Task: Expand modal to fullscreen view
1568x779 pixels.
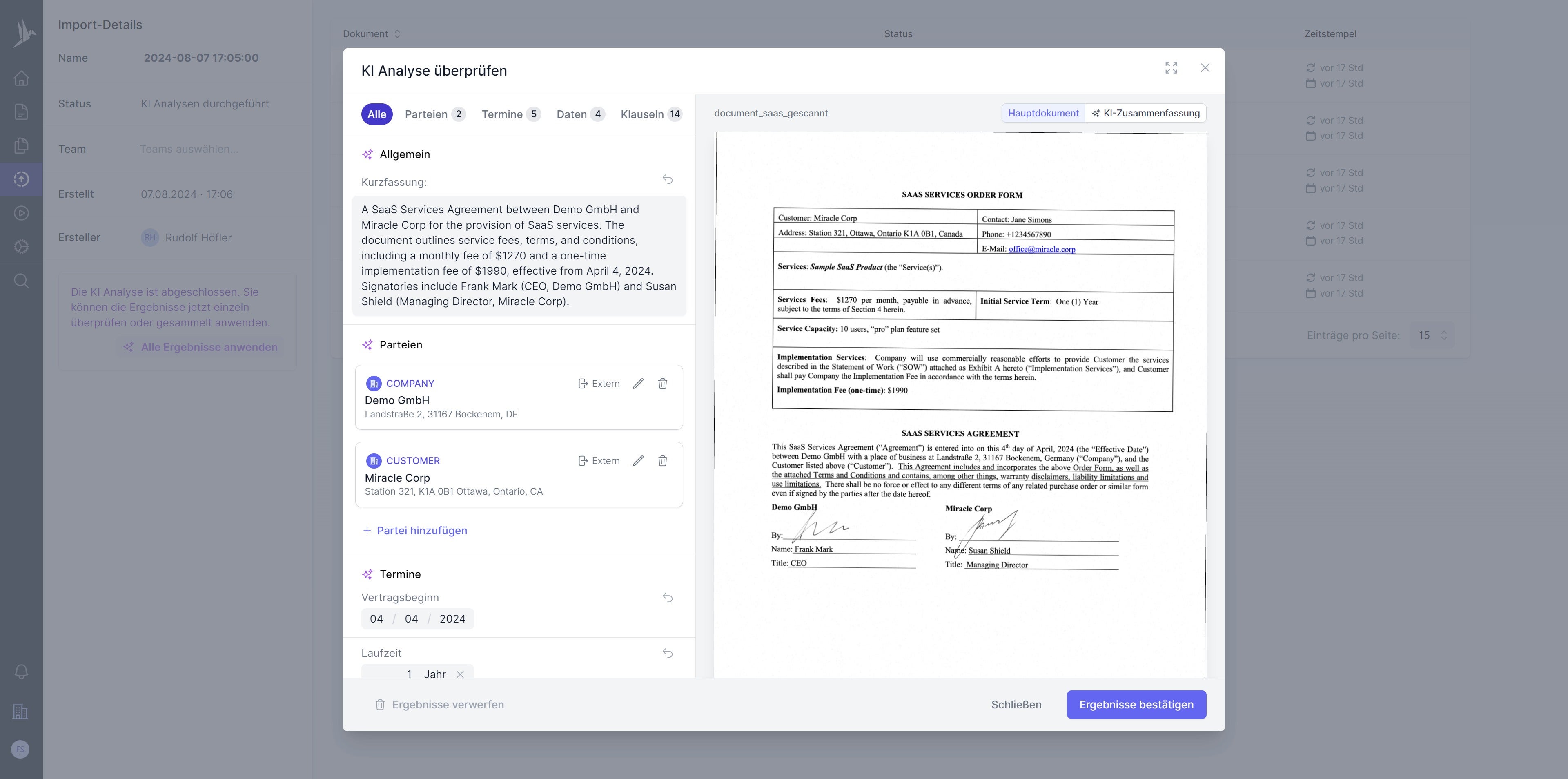Action: 1171,68
